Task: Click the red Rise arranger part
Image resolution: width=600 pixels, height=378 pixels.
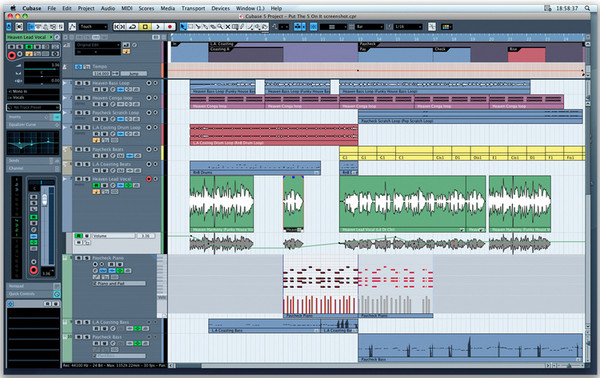Action: [x=526, y=55]
